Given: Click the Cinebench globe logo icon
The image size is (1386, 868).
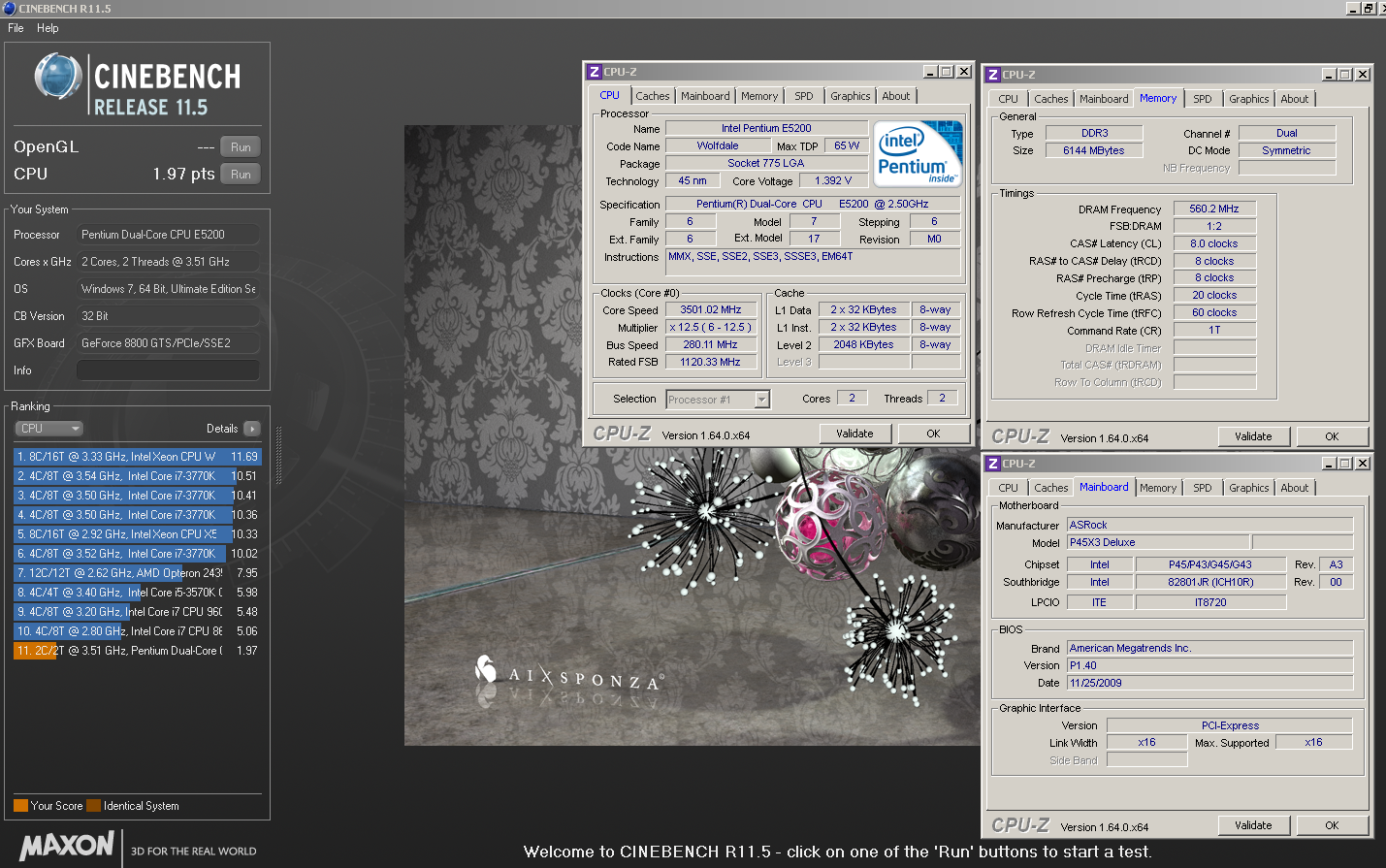Looking at the screenshot, I should click(x=58, y=78).
